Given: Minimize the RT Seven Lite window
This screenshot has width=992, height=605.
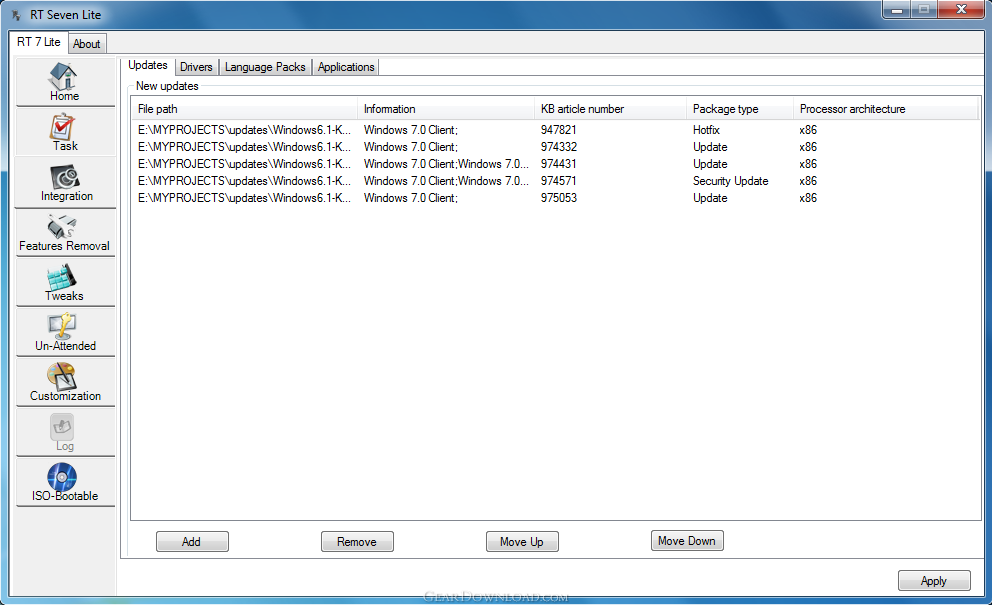Looking at the screenshot, I should (896, 10).
